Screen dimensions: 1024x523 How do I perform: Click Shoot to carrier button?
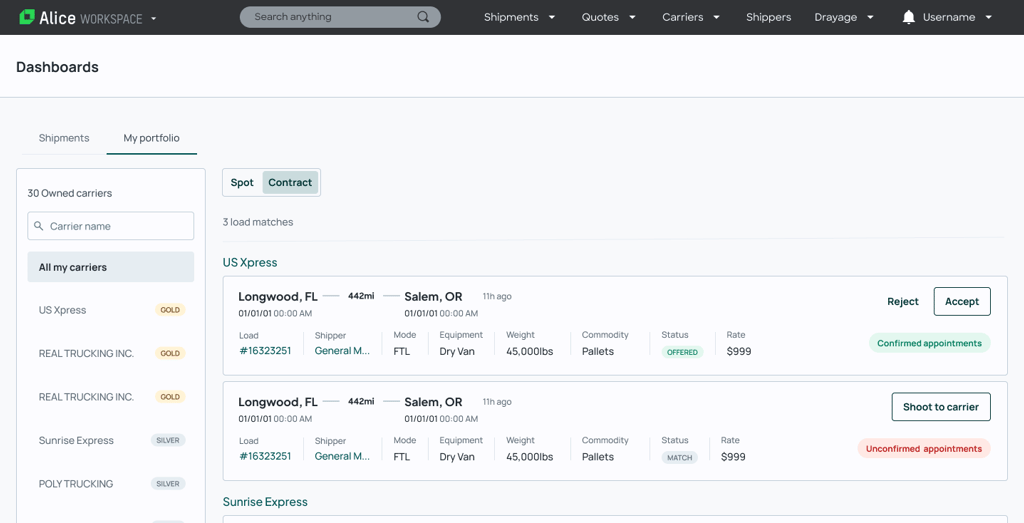940,407
